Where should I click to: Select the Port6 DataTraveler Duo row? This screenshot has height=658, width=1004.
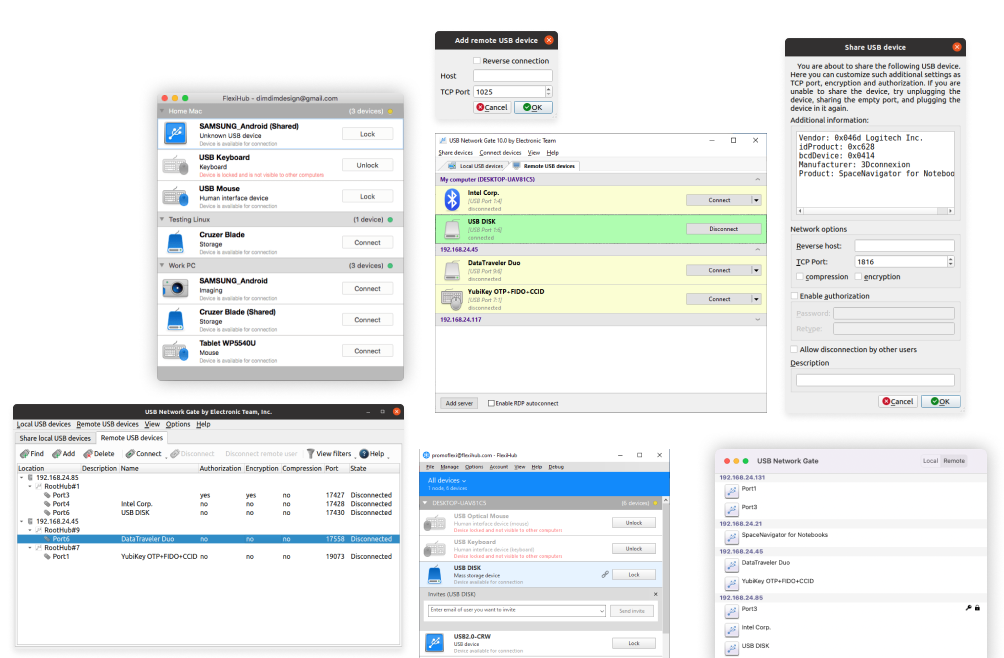208,539
